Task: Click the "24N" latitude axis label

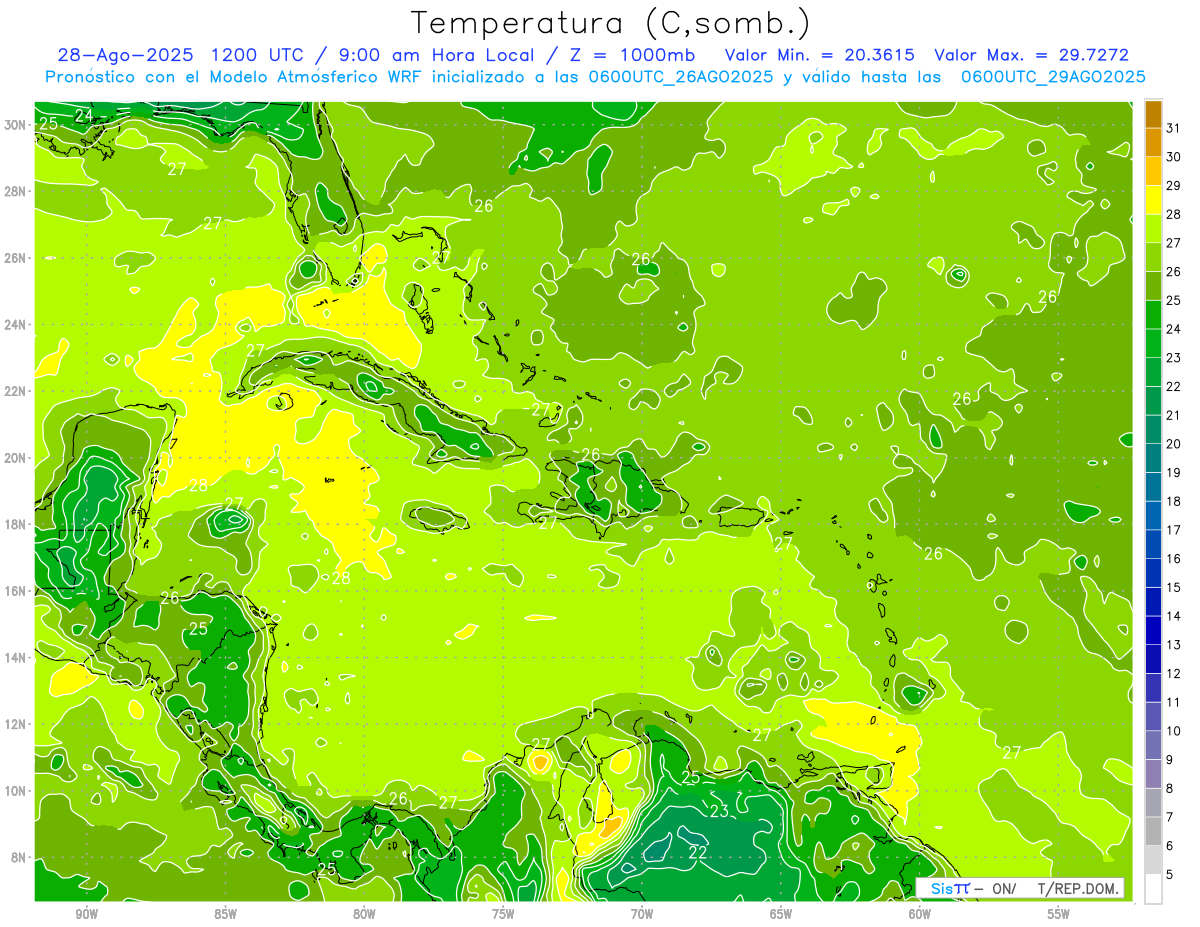Action: [15, 325]
